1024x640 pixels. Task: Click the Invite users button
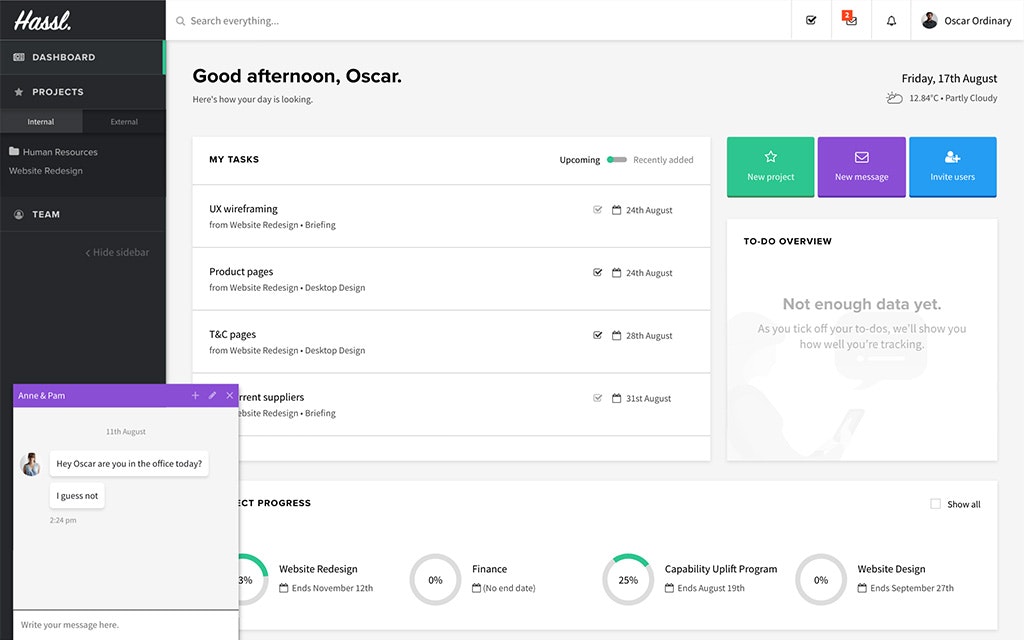953,167
